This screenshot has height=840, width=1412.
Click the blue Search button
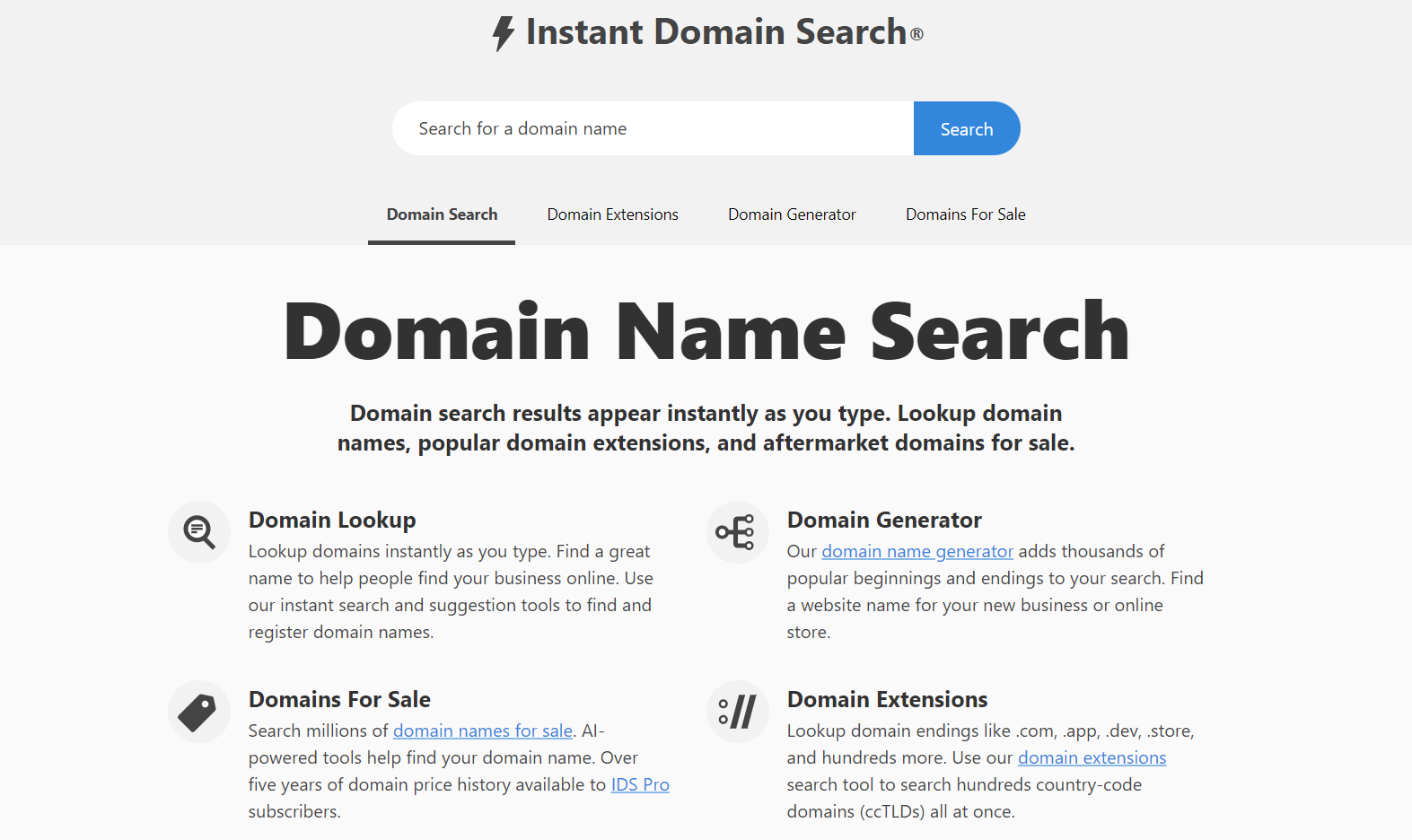point(967,128)
